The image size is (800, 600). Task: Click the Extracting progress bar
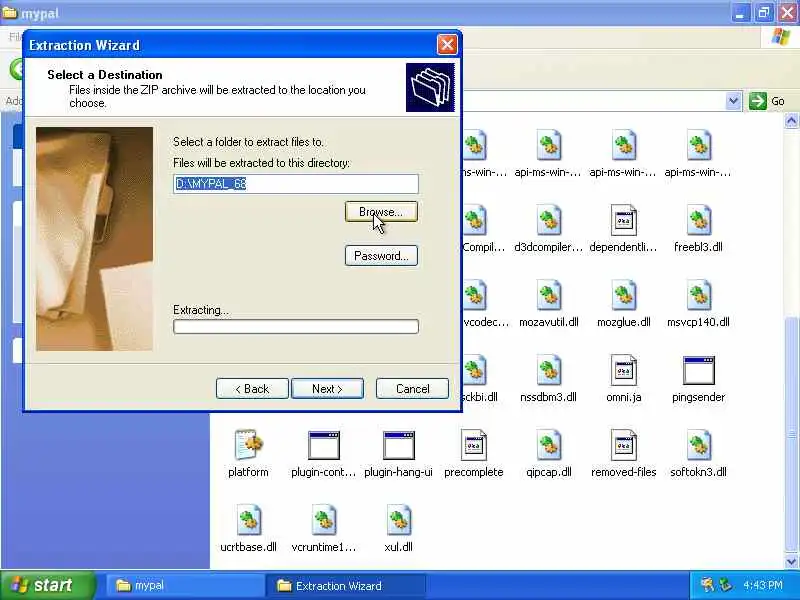click(296, 327)
